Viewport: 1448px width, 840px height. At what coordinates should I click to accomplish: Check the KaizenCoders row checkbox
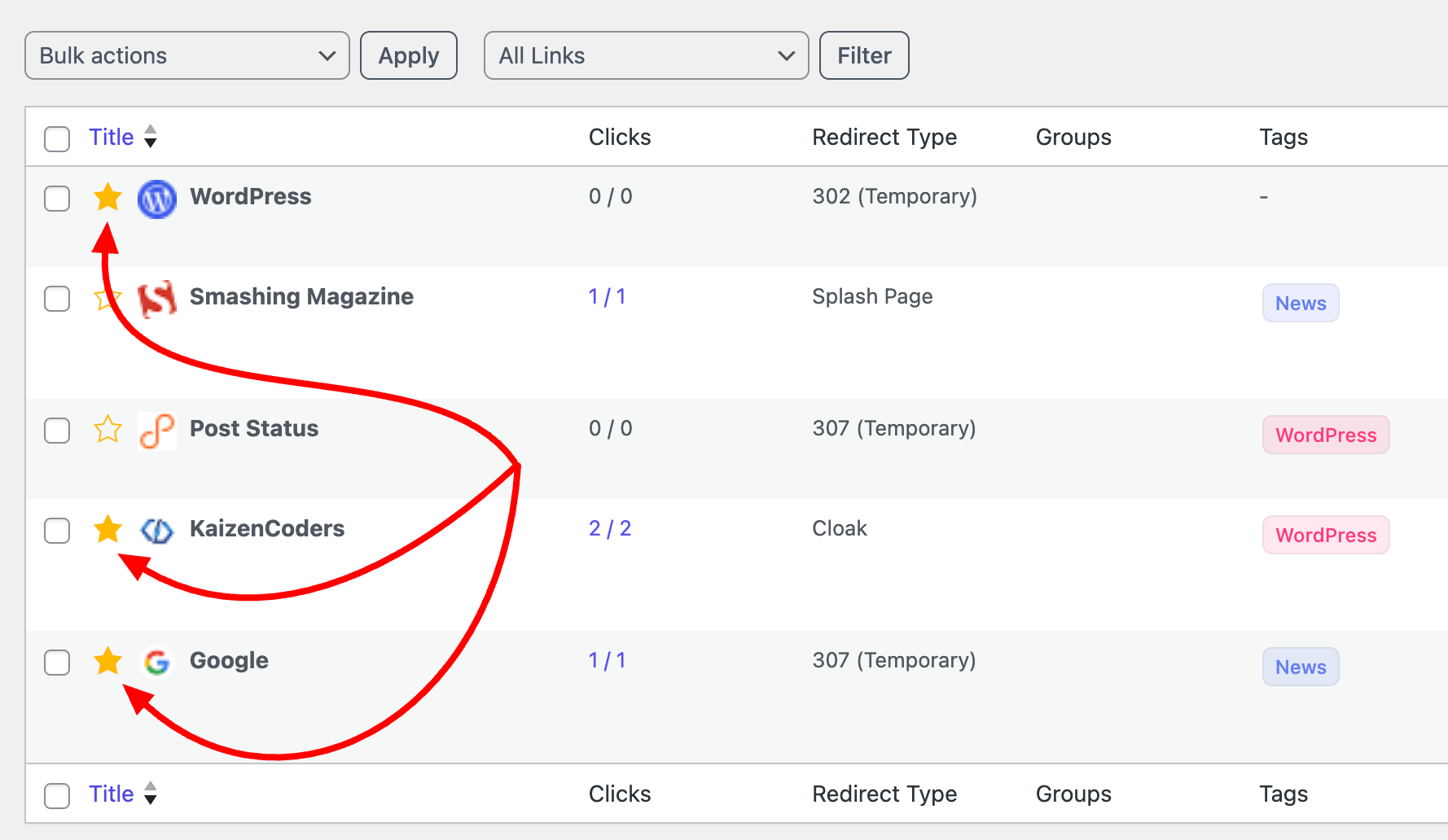click(56, 531)
